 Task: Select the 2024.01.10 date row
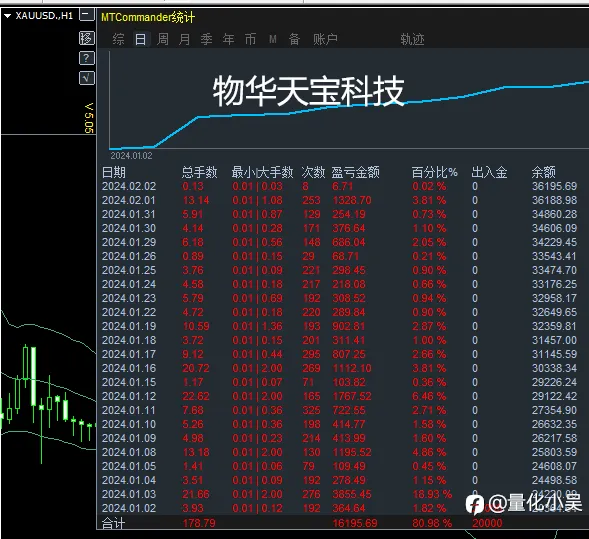pos(340,424)
